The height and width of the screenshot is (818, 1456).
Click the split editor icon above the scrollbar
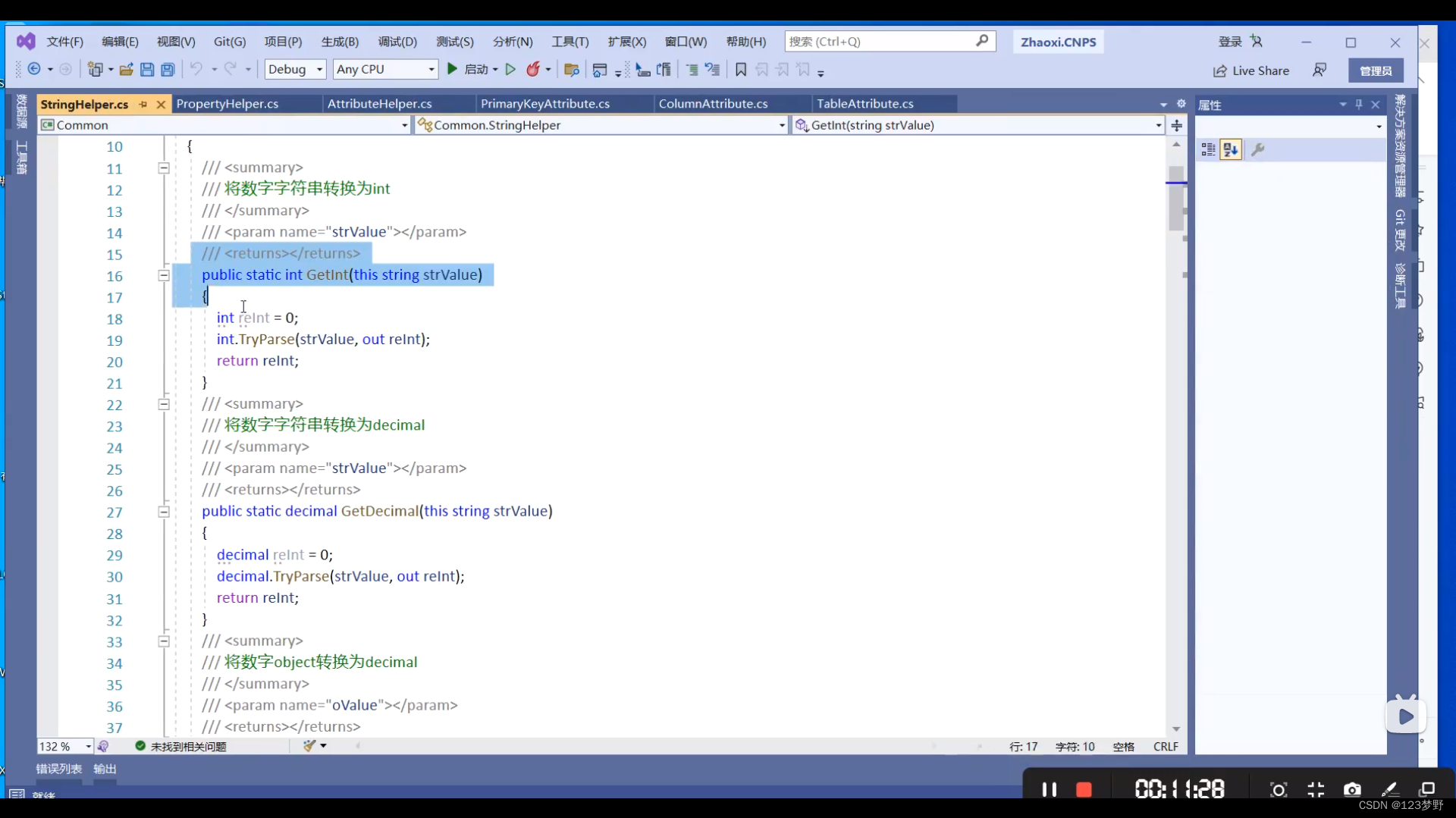coord(1176,126)
